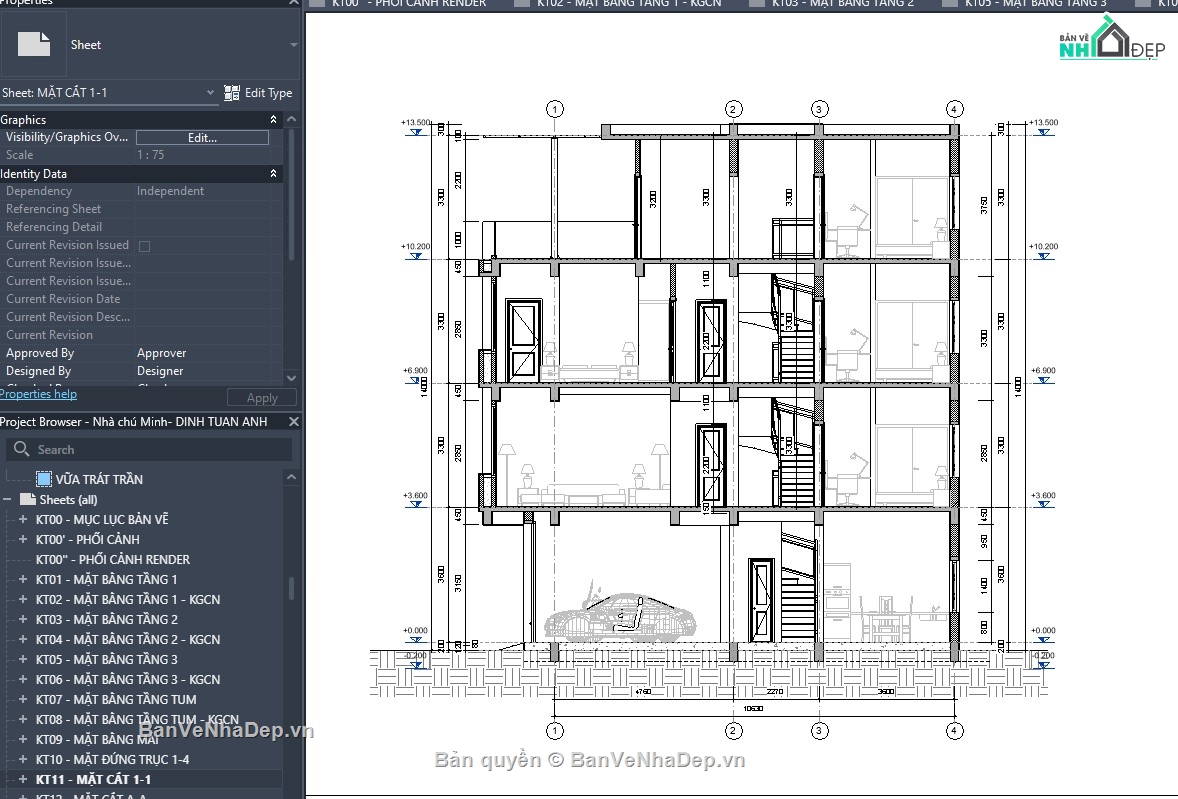The height and width of the screenshot is (799, 1178).
Task: Click the Project Browser scrollbar up arrow
Action: pos(291,477)
